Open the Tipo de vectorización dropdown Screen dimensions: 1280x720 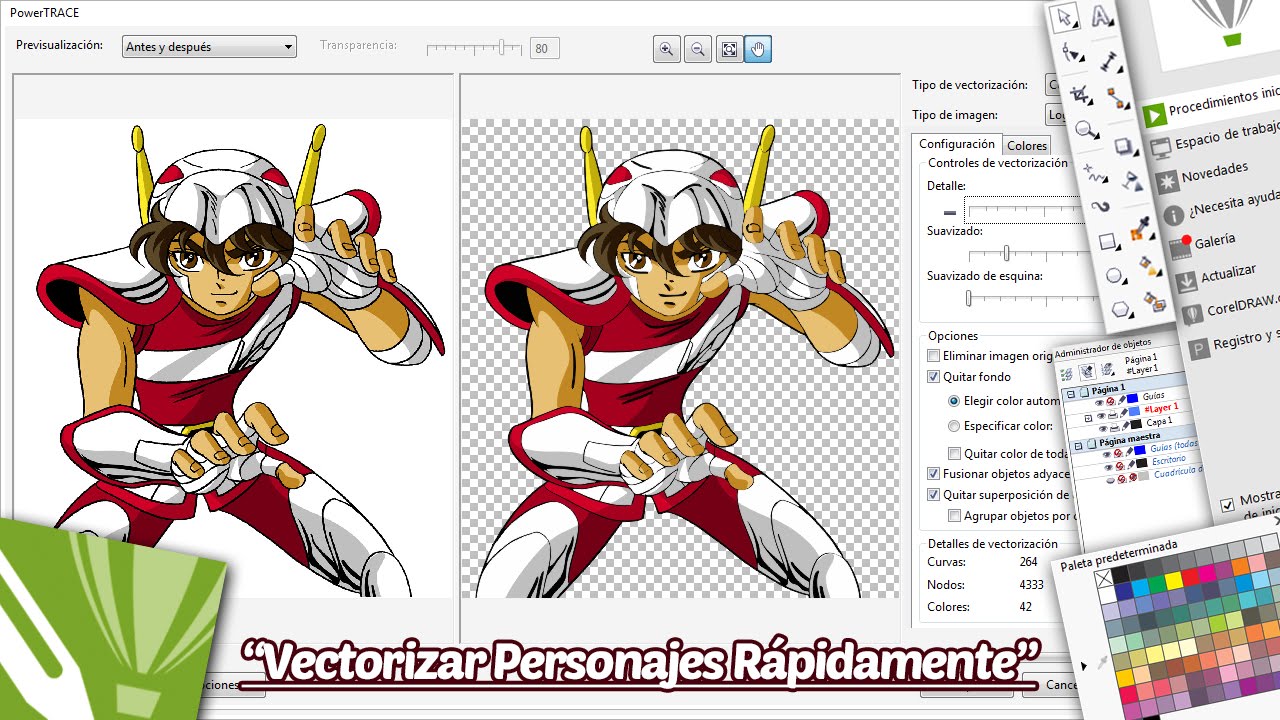1052,85
